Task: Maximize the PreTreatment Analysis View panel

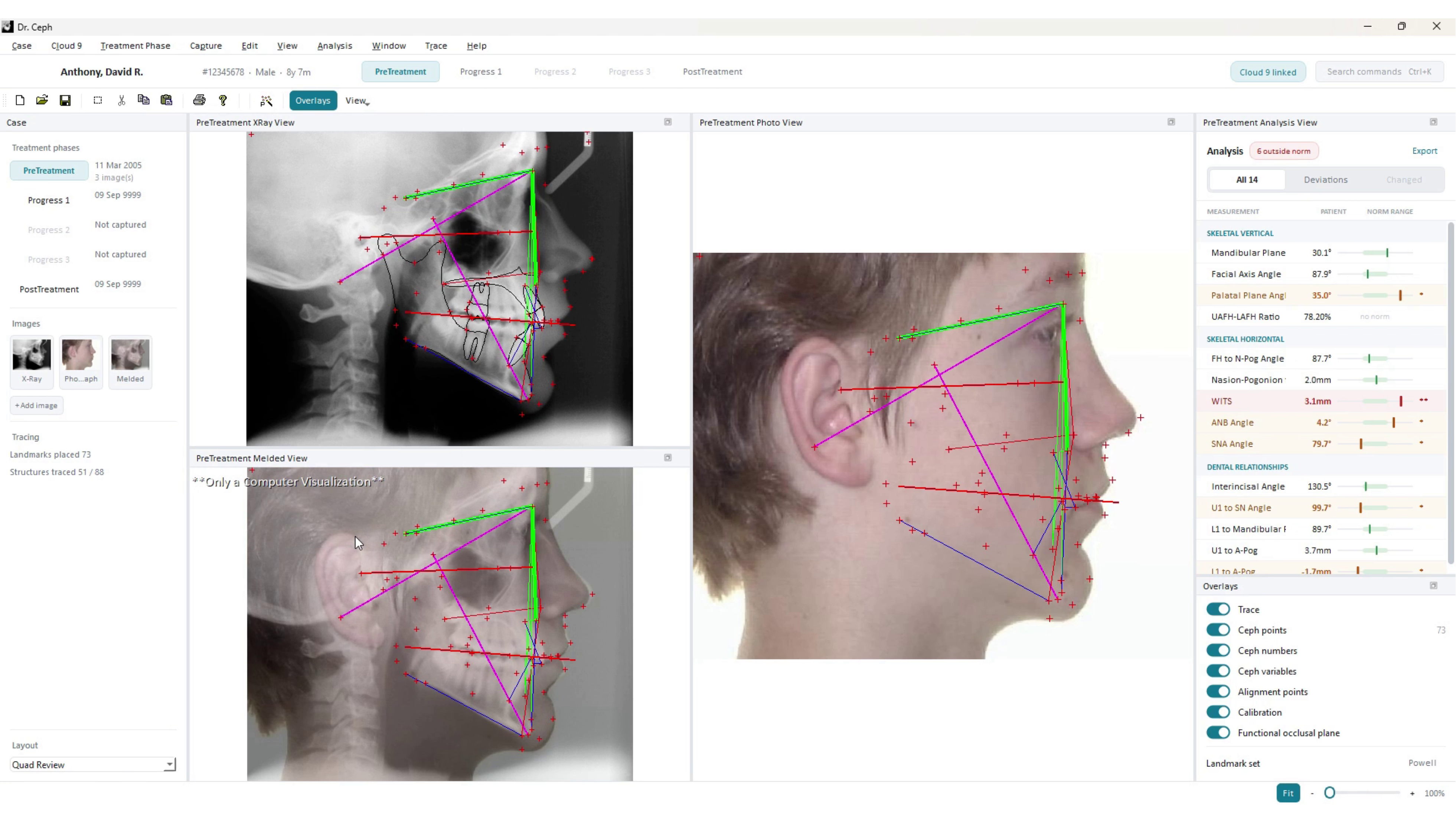Action: click(1433, 122)
